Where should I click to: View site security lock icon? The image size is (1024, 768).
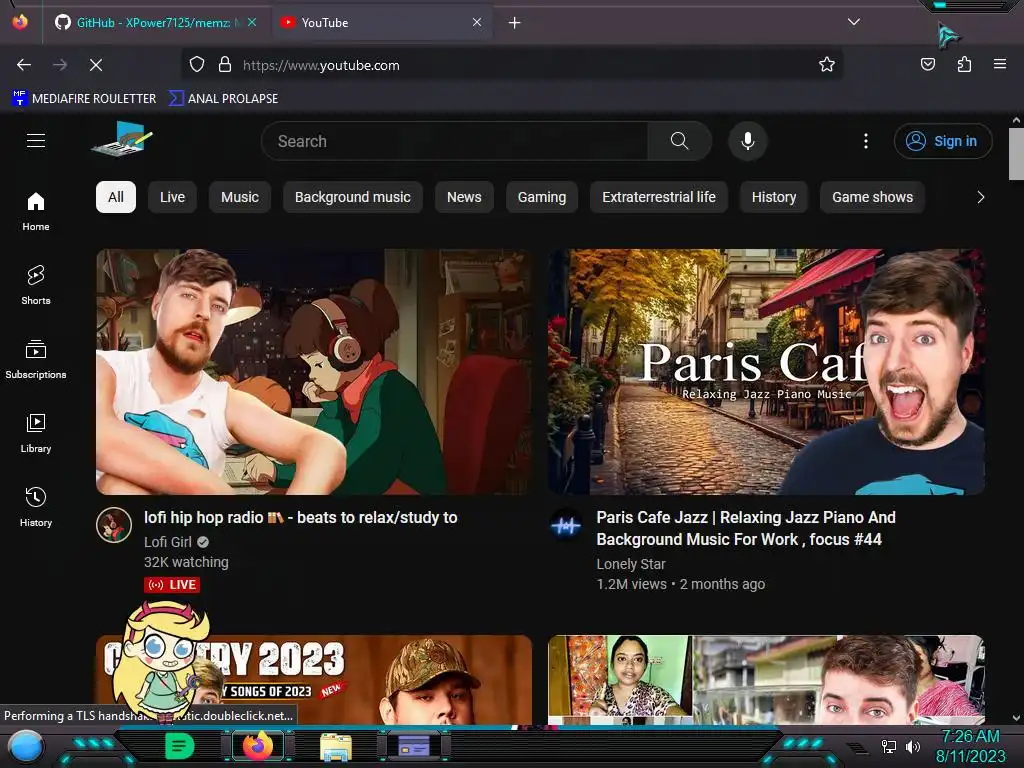coord(225,65)
